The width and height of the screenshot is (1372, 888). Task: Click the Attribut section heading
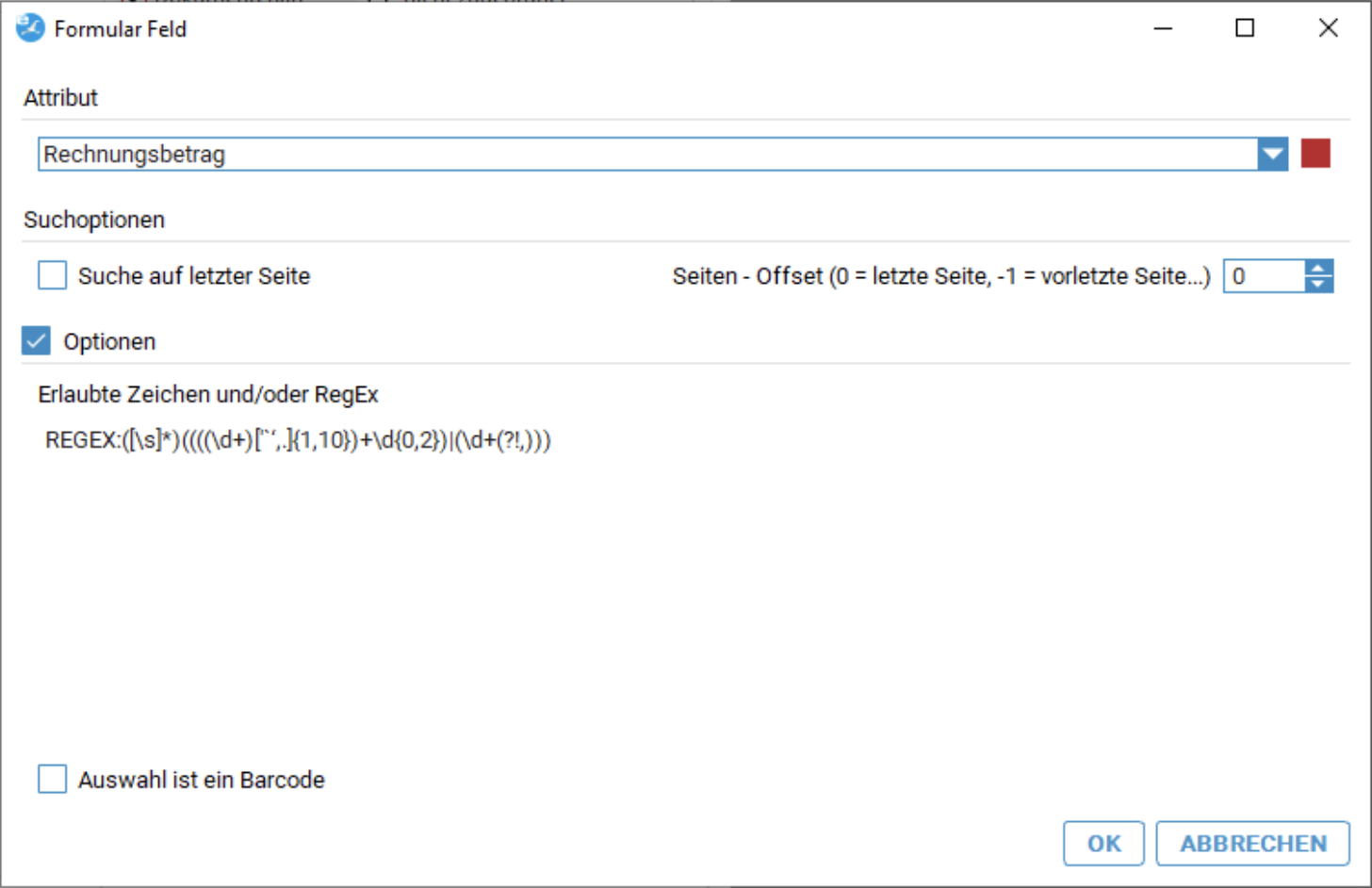tap(61, 98)
